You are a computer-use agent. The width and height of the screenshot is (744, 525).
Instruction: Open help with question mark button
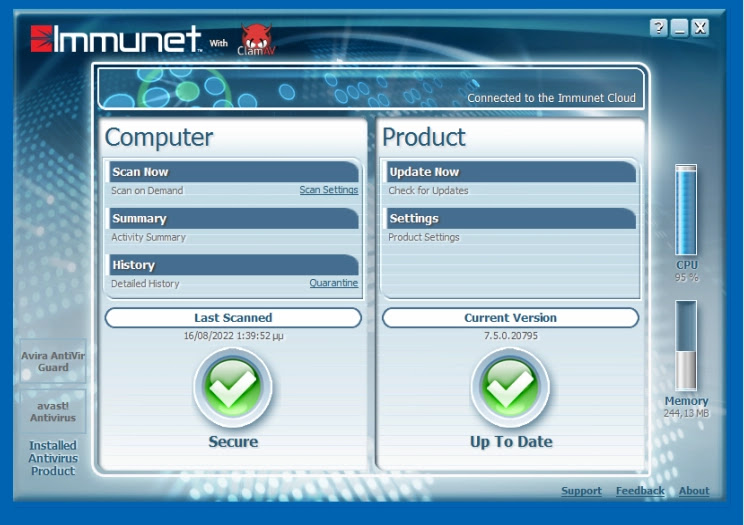tap(659, 28)
